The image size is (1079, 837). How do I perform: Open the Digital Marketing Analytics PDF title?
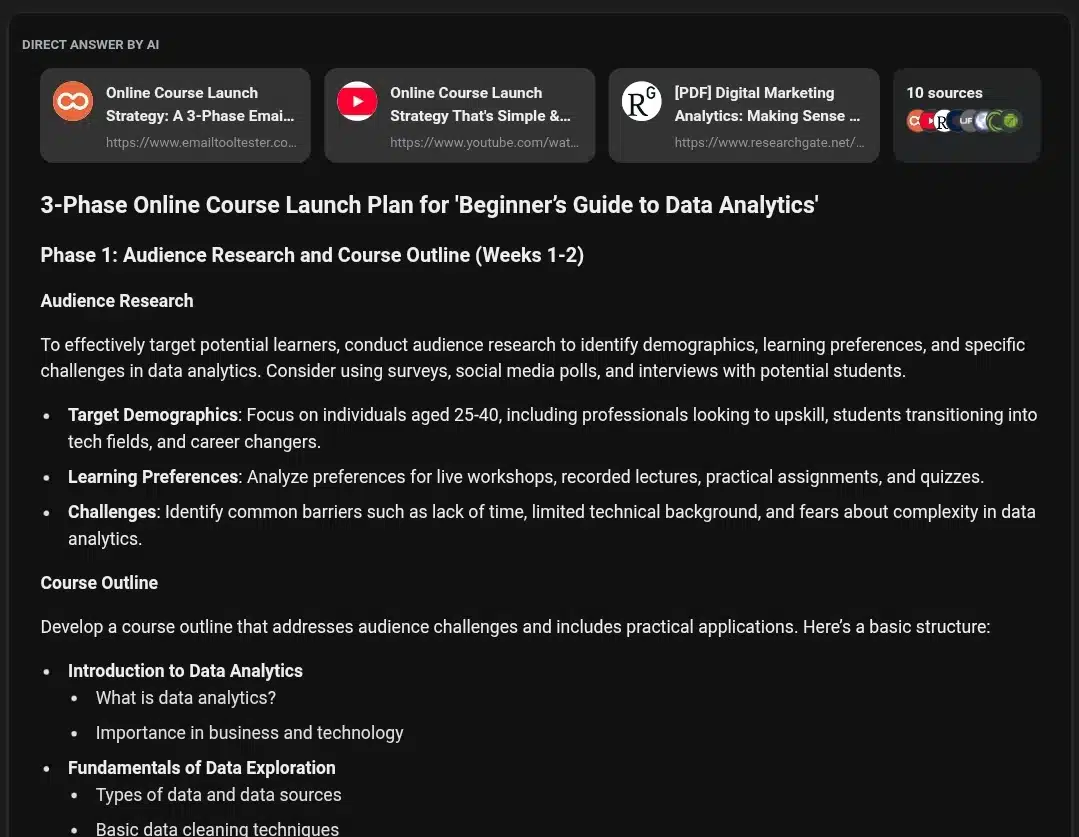(x=766, y=104)
